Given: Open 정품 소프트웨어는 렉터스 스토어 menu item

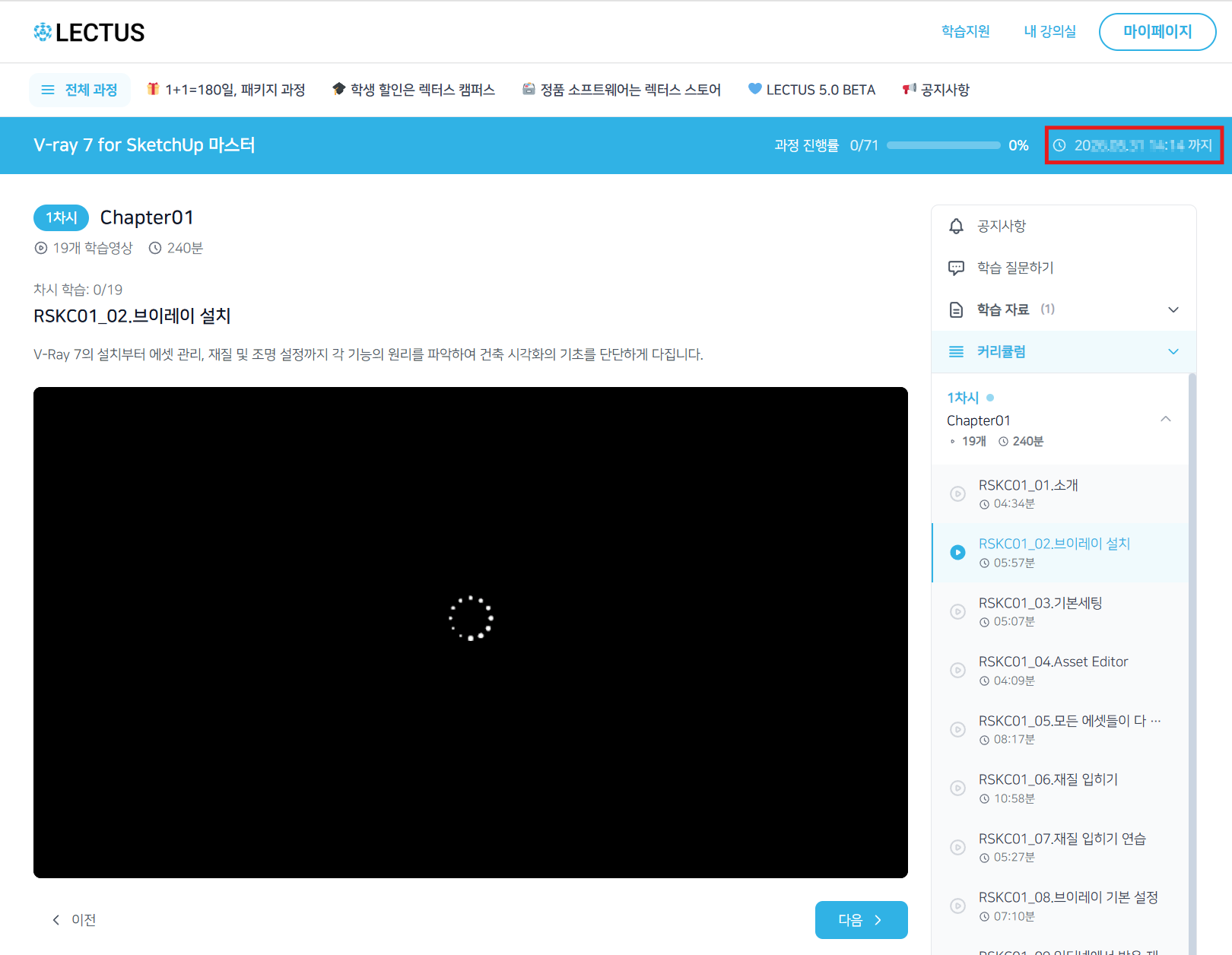Looking at the screenshot, I should [x=621, y=90].
